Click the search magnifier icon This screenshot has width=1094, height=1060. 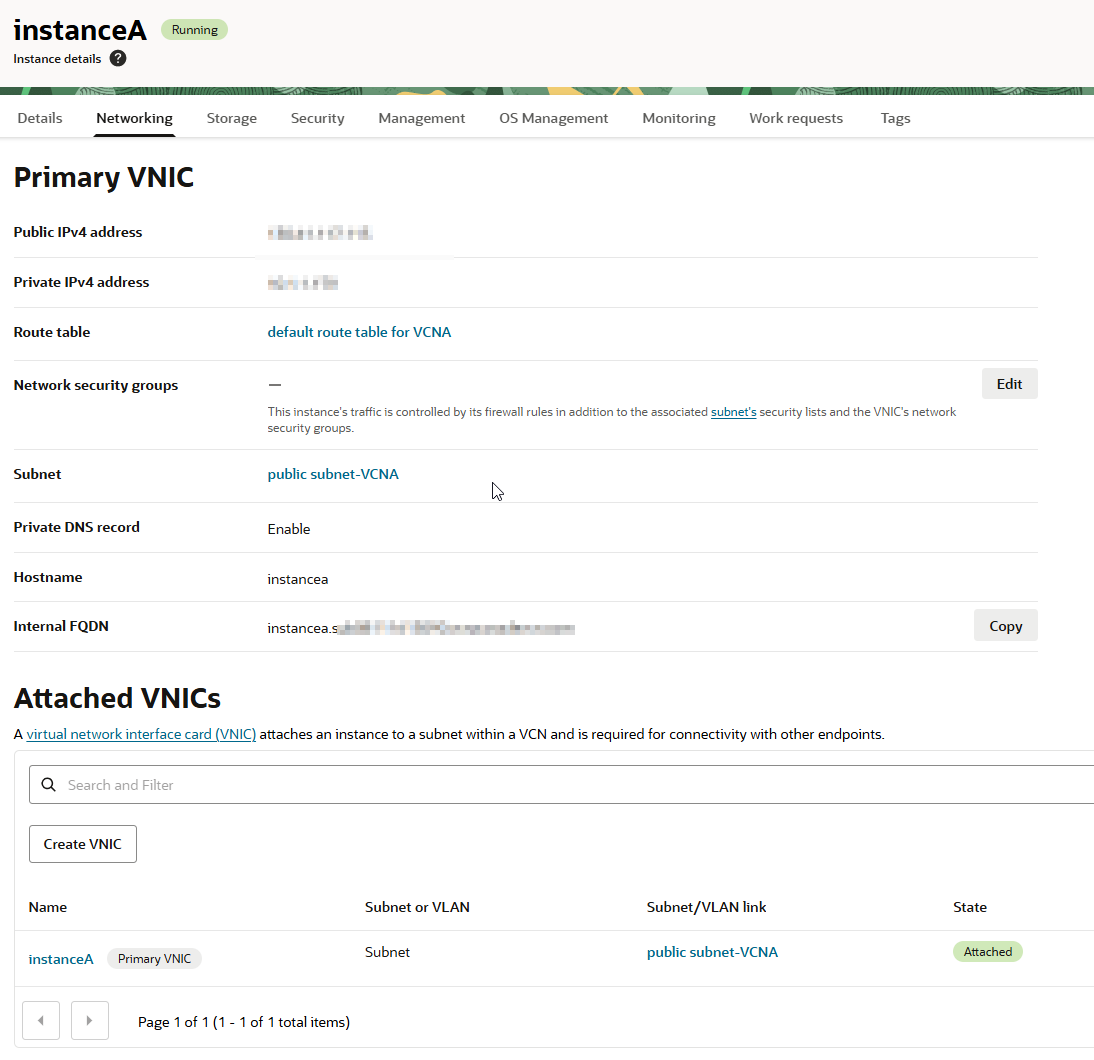coord(48,785)
